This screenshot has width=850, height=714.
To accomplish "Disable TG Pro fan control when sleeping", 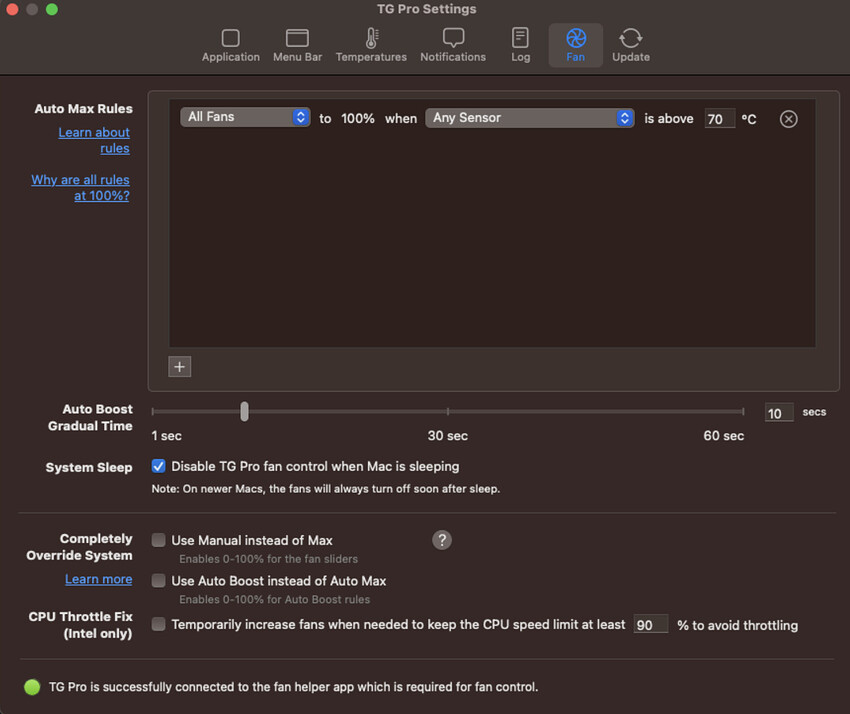I will (x=158, y=466).
